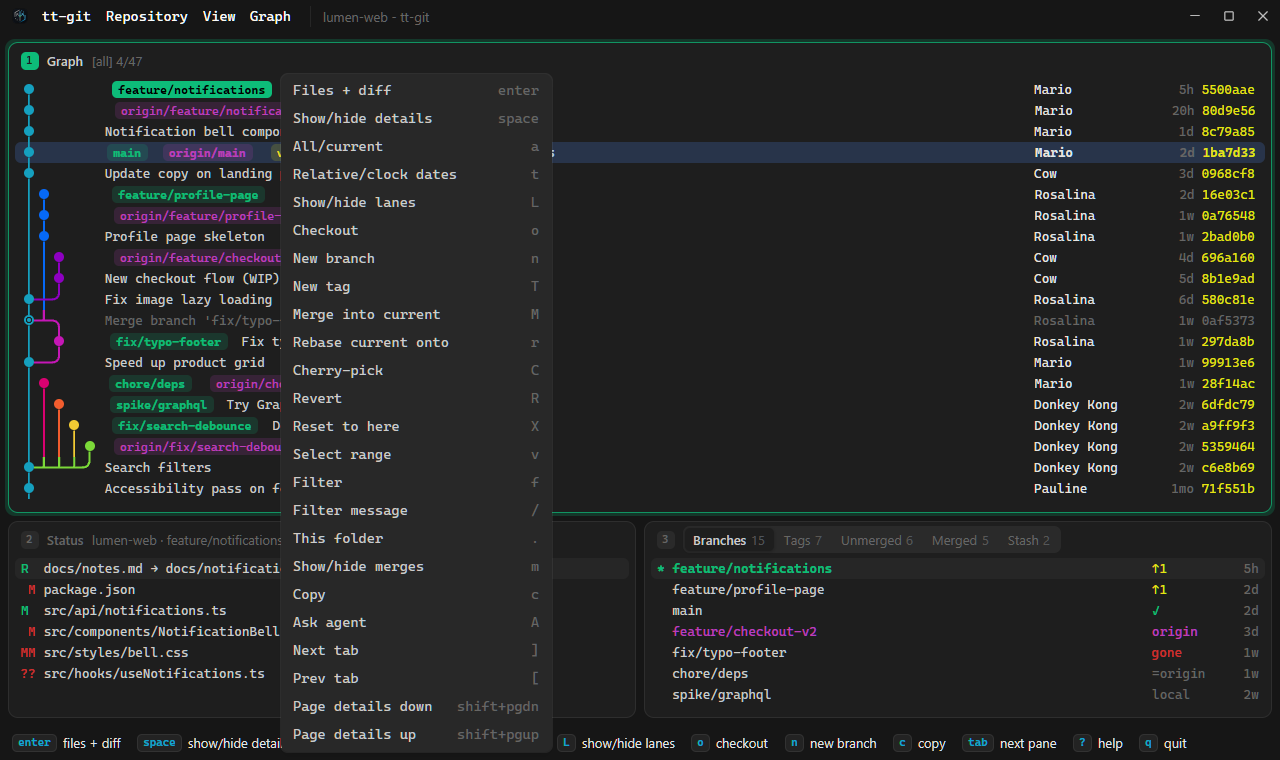The height and width of the screenshot is (760, 1280).
Task: Click the 'o checkout' footer hint
Action: coord(729,743)
